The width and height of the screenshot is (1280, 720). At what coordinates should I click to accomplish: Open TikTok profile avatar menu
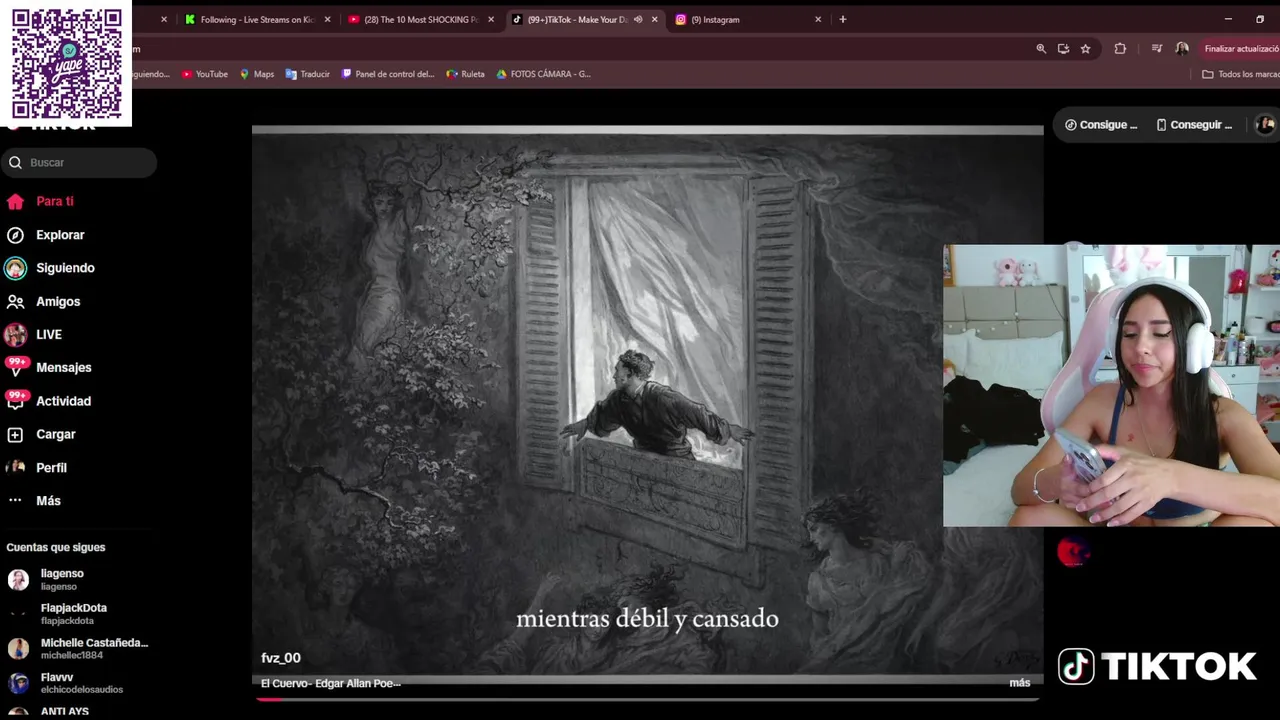[1265, 125]
